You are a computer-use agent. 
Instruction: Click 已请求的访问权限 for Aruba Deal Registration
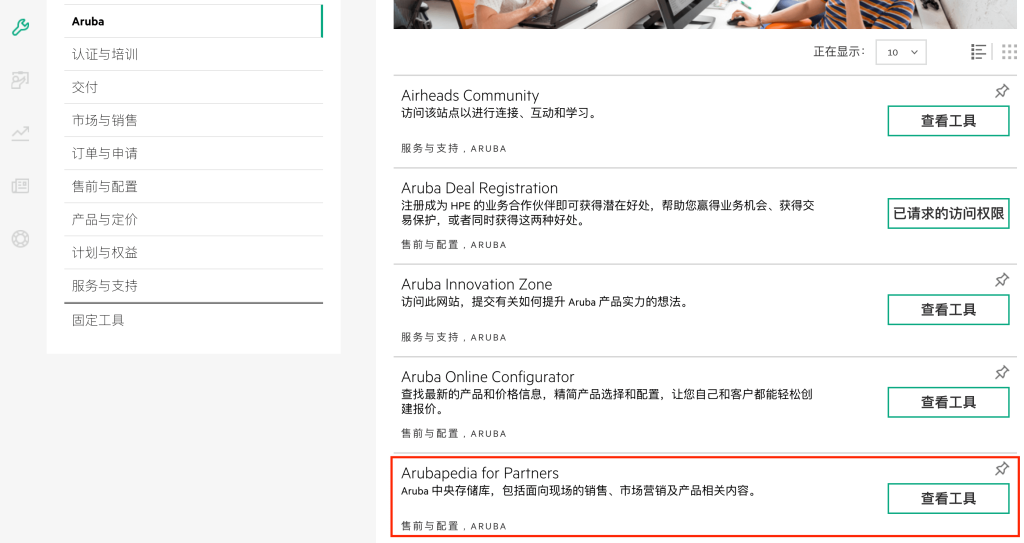pos(948,214)
